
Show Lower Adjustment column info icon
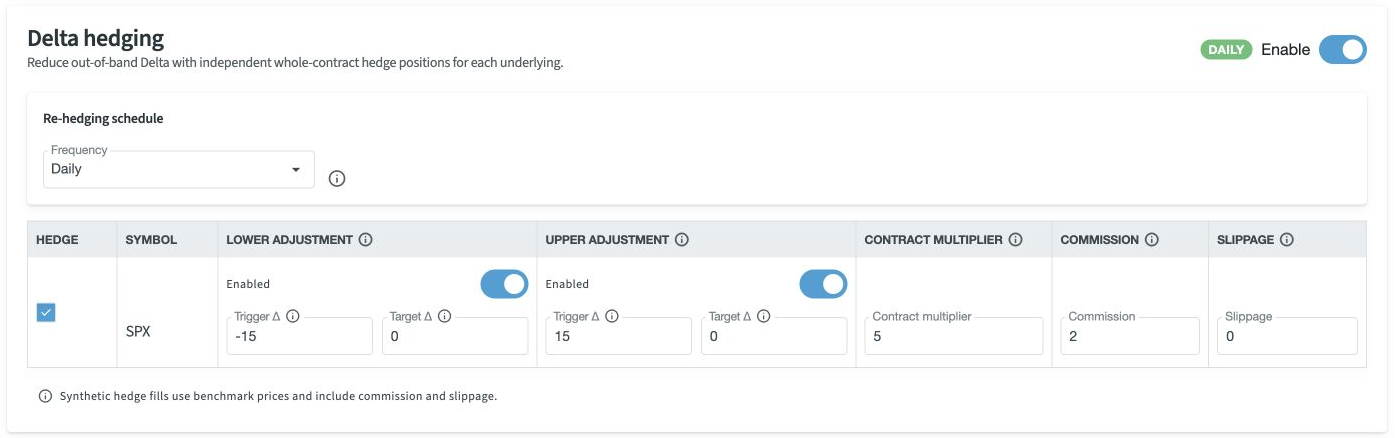coord(365,240)
